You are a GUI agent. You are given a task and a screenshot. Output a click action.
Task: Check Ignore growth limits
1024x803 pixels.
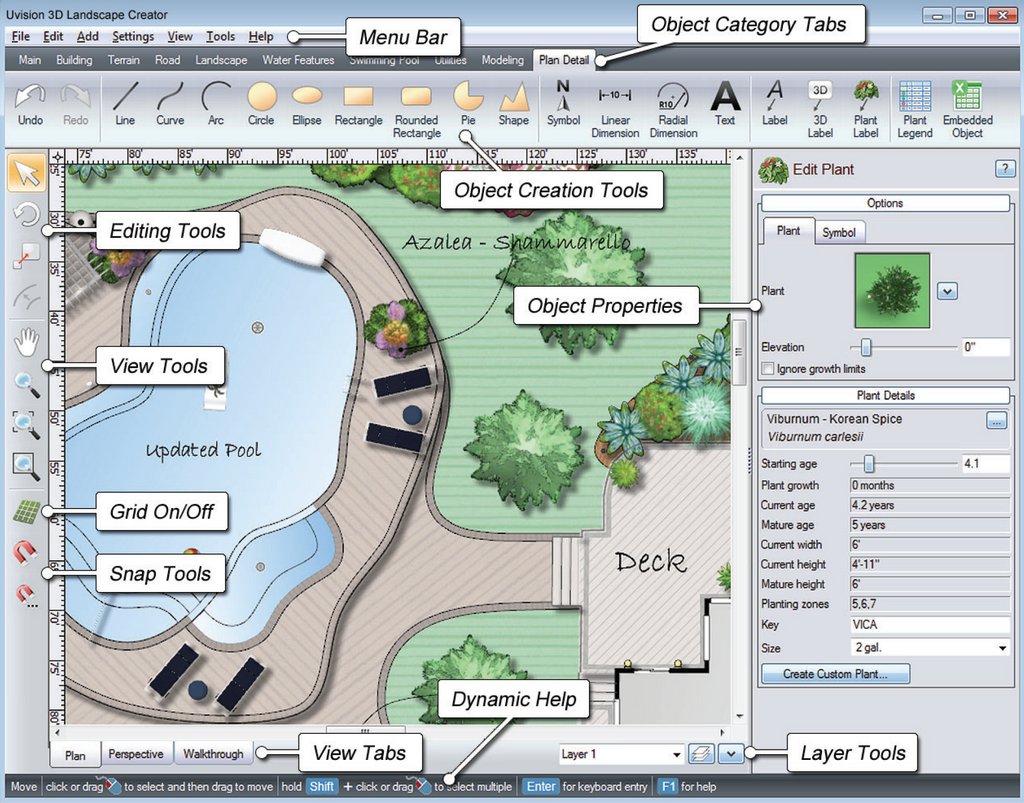[x=768, y=369]
